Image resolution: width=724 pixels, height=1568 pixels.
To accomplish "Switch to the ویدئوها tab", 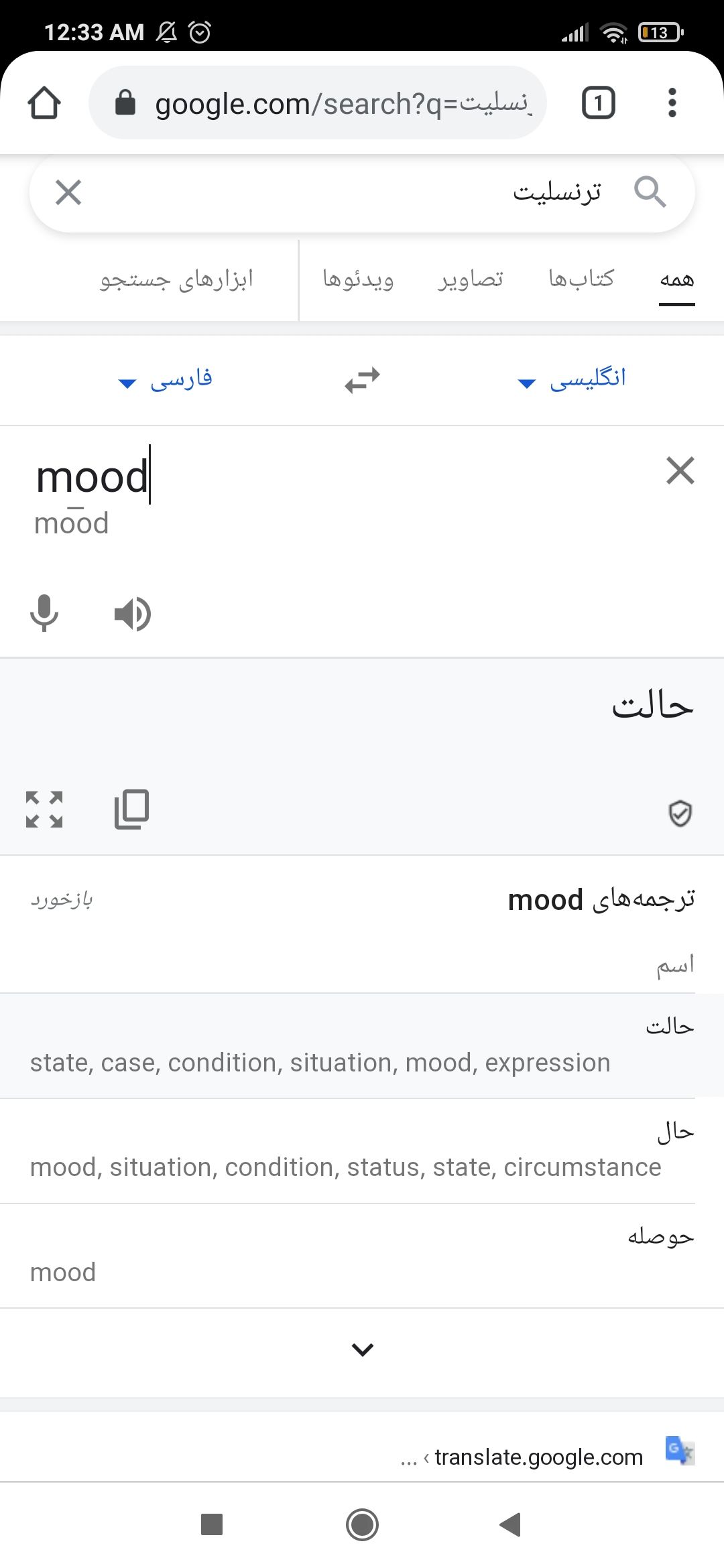I will pyautogui.click(x=358, y=279).
